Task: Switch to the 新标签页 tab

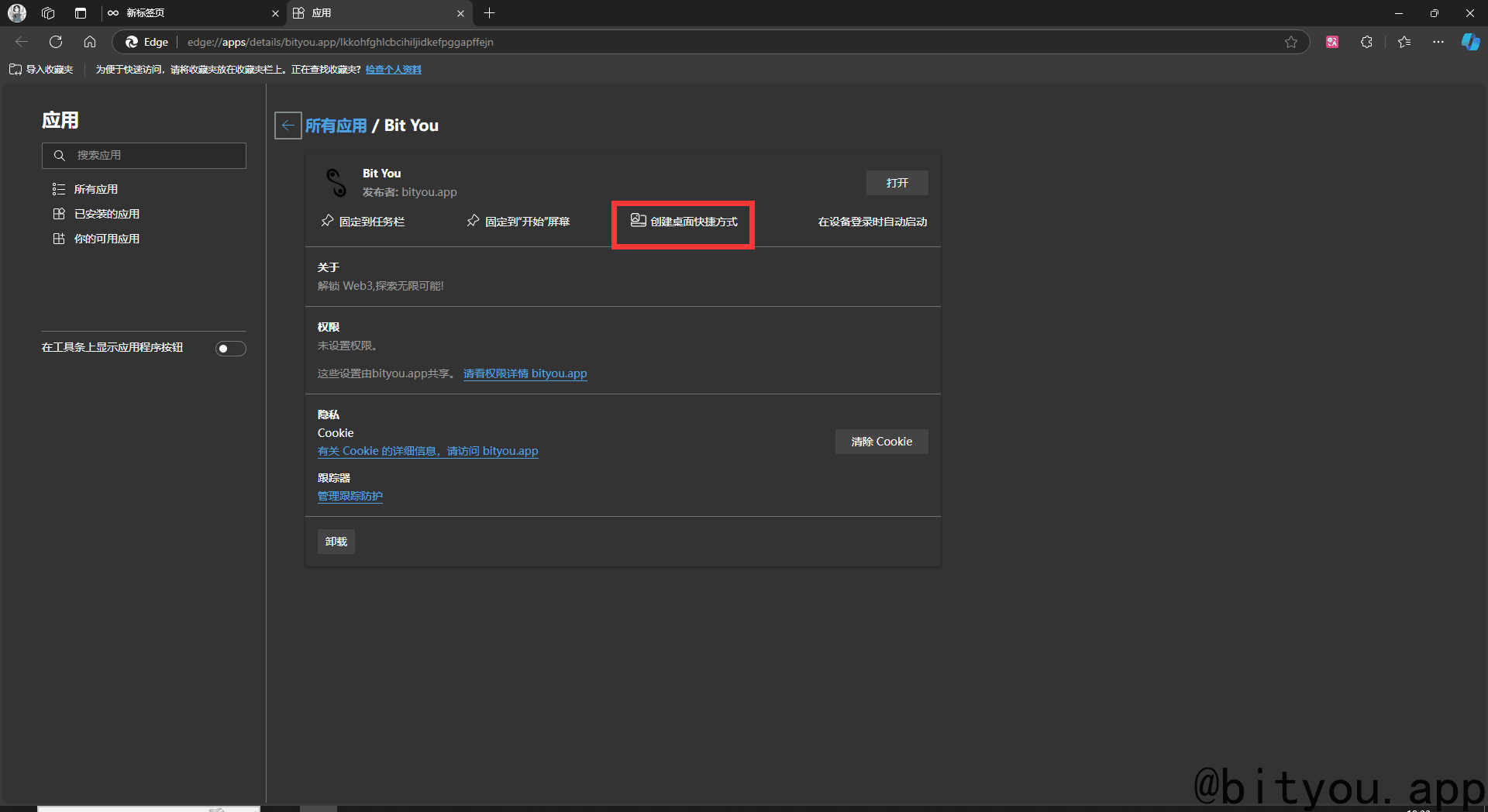Action: tap(192, 13)
